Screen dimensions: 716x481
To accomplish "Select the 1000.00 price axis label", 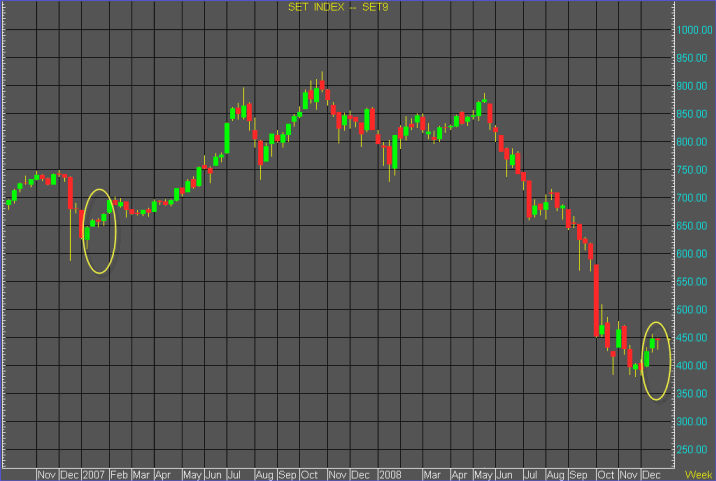I will (x=695, y=30).
